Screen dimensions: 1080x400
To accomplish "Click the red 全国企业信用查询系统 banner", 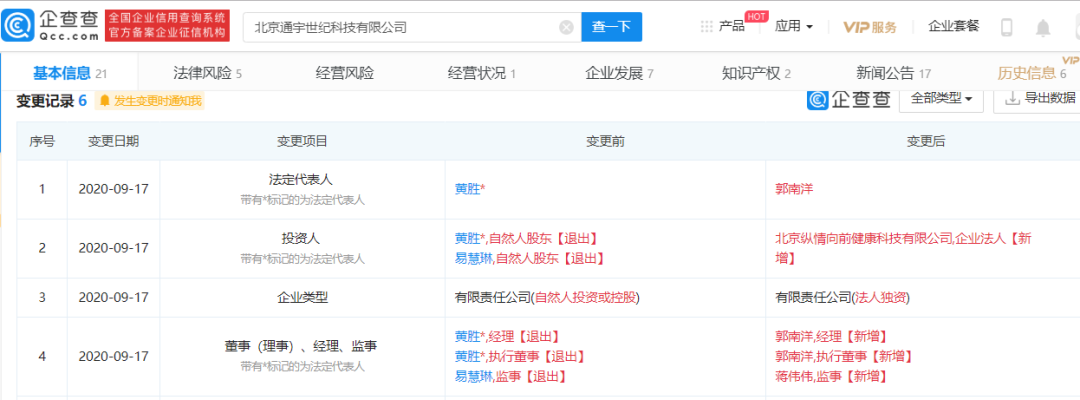I will [167, 26].
